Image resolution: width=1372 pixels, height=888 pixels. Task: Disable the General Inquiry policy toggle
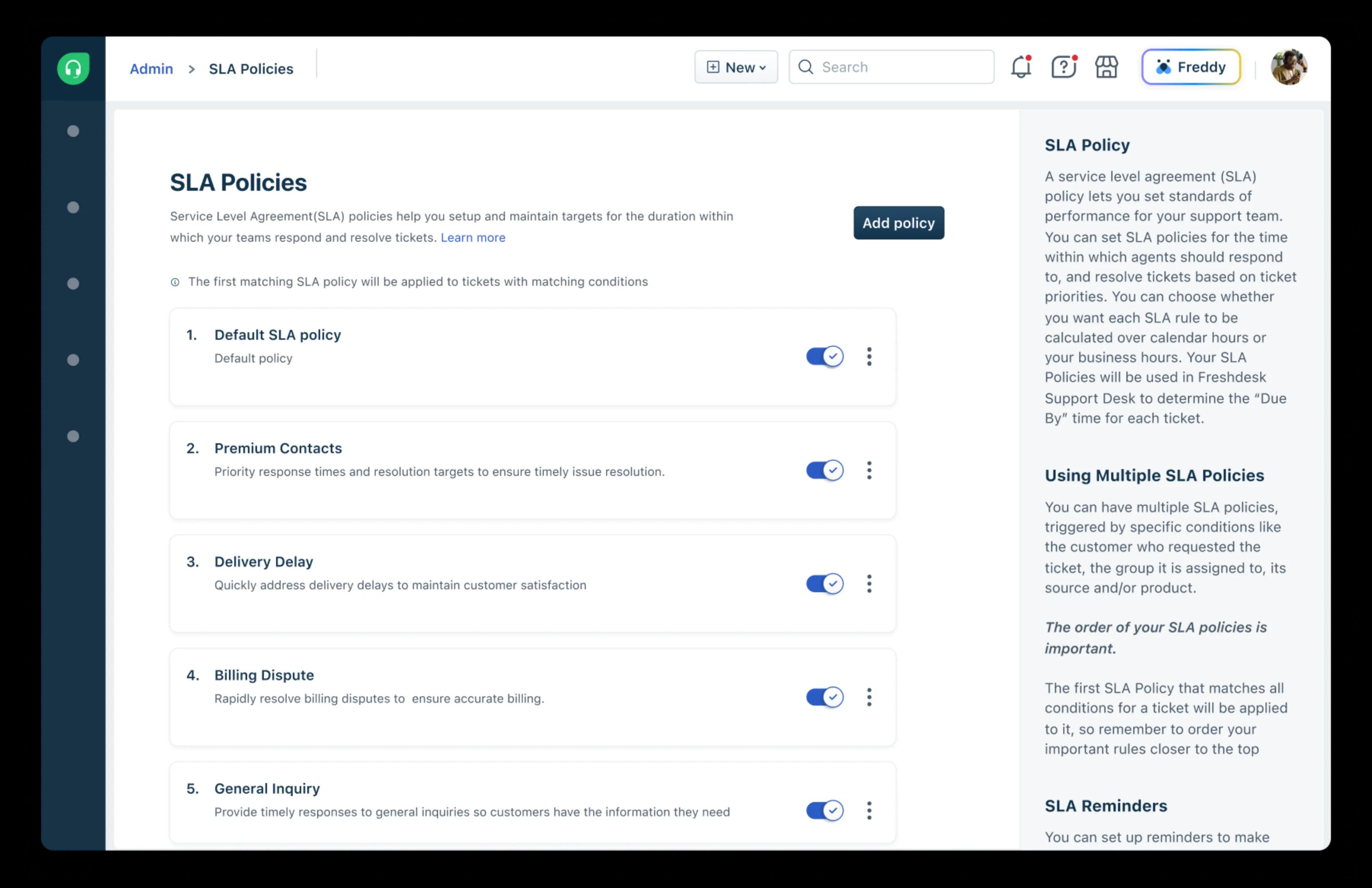click(x=824, y=811)
